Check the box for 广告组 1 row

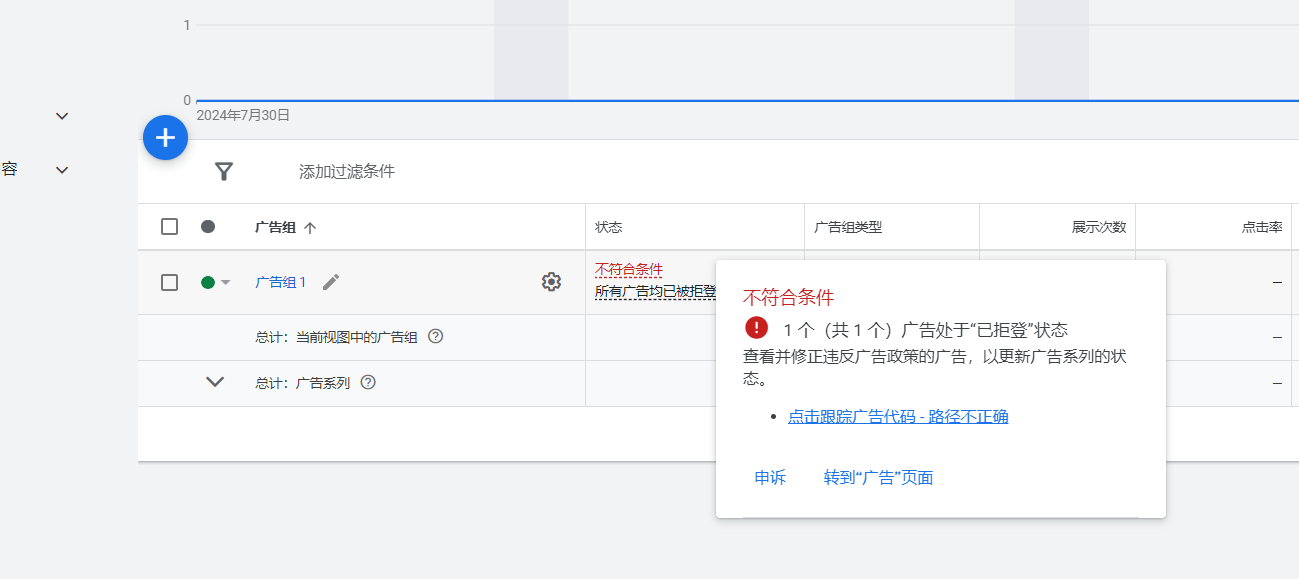(x=170, y=282)
